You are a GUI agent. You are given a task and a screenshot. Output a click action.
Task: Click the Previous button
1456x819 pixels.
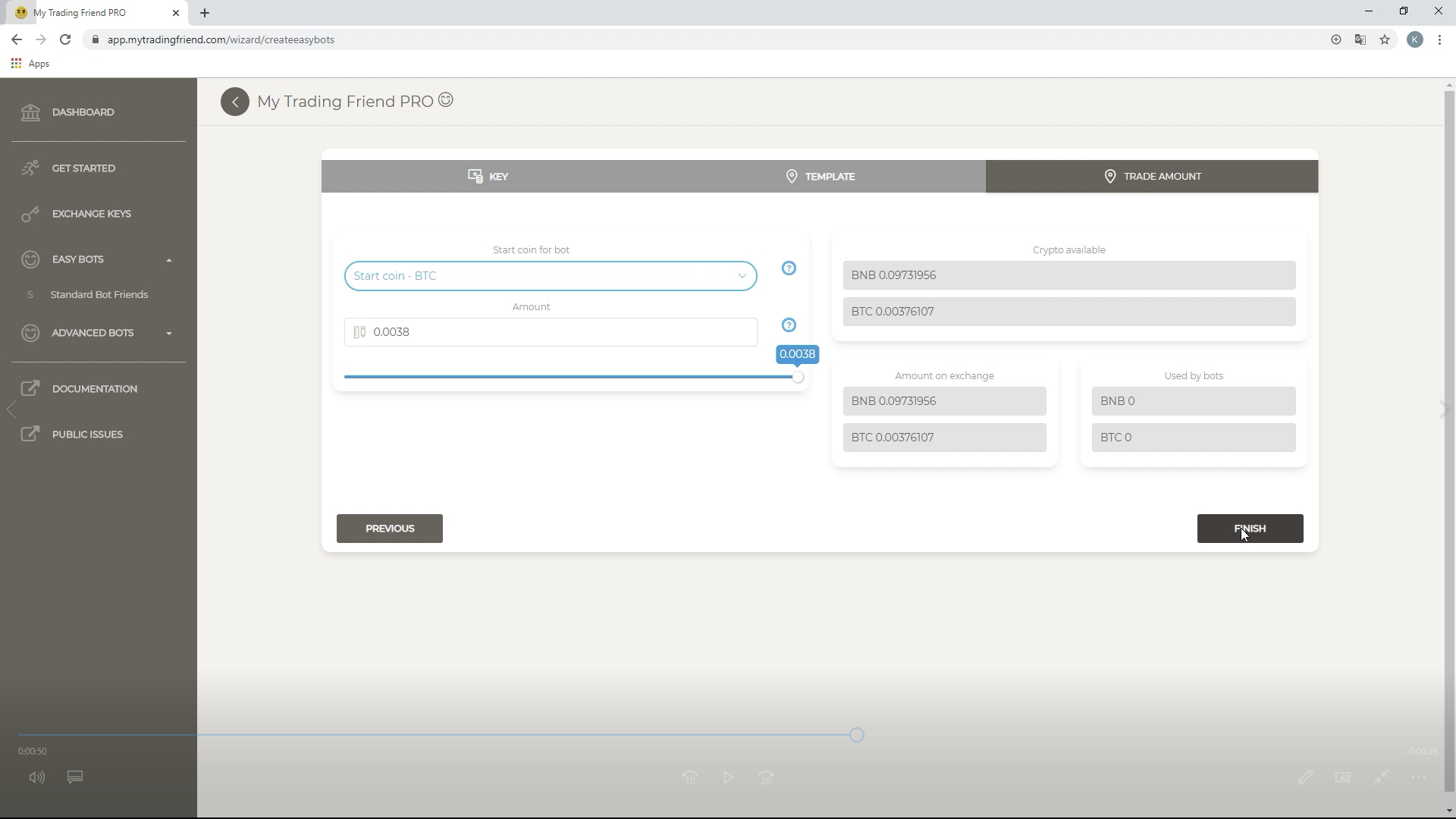(390, 529)
